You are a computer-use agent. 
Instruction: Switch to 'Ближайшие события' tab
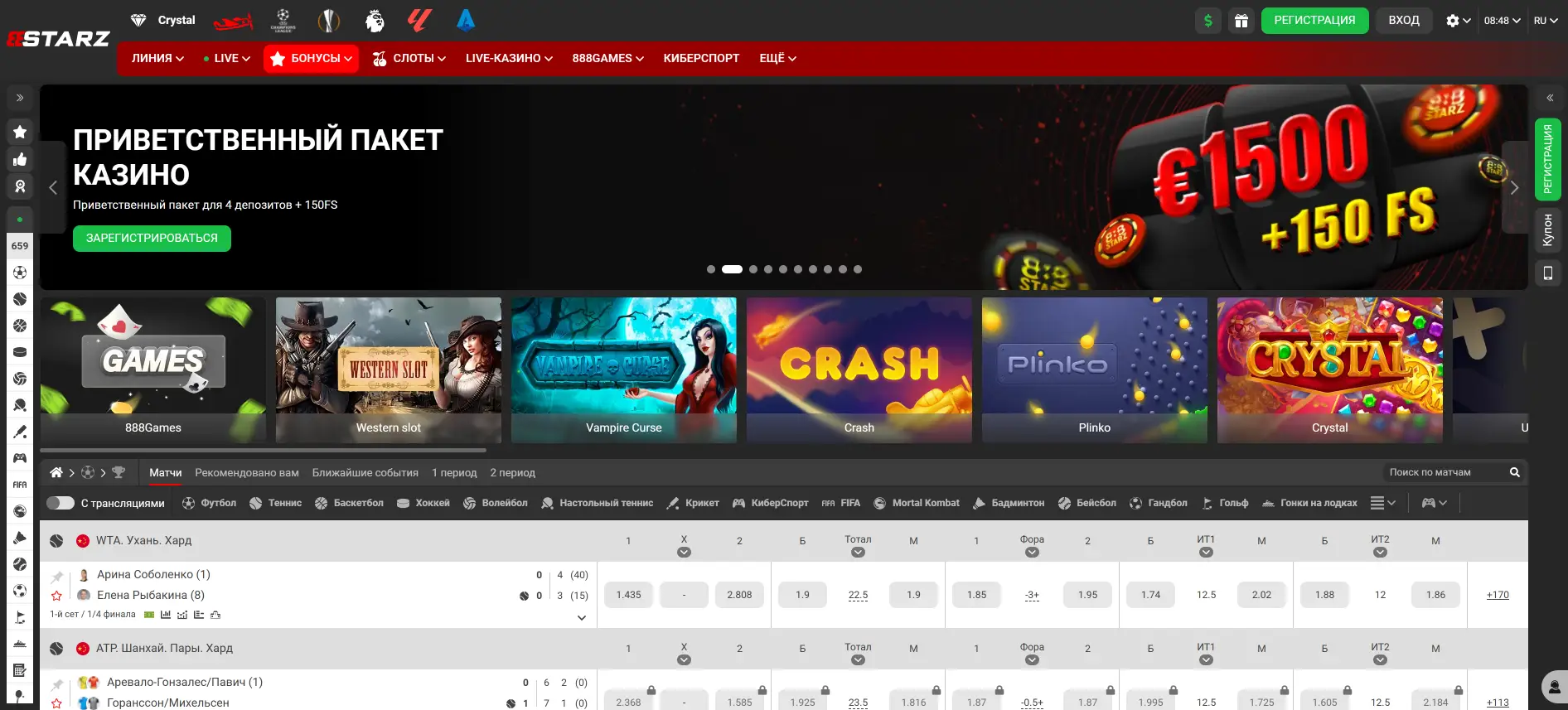coord(365,472)
